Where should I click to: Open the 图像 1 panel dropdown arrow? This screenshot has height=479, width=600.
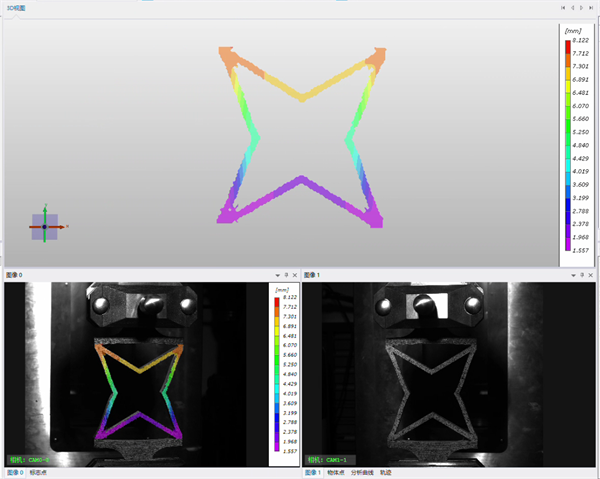[x=573, y=275]
